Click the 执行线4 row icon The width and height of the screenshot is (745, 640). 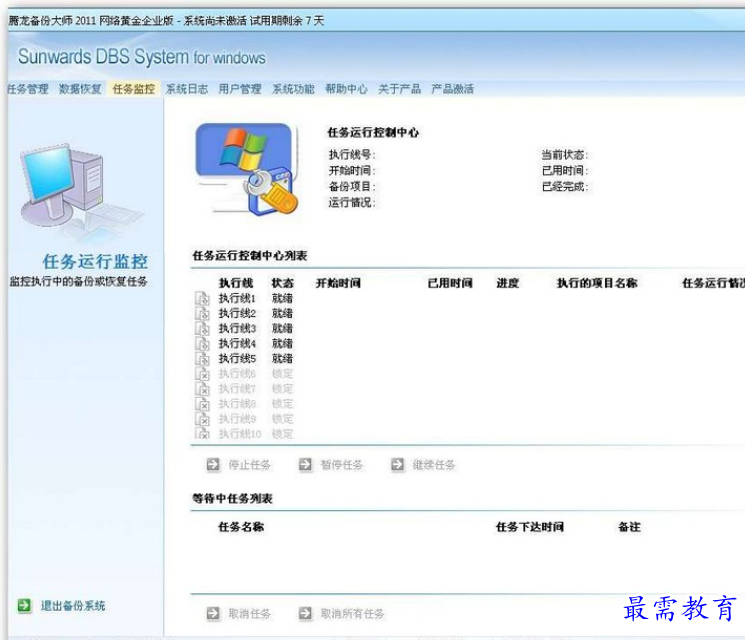202,344
